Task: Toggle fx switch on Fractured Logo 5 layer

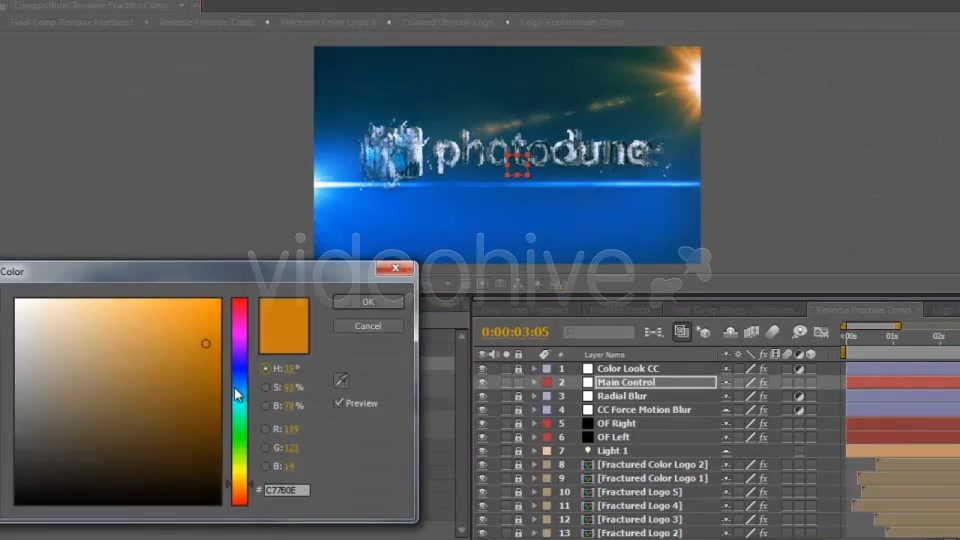Action: [x=763, y=492]
